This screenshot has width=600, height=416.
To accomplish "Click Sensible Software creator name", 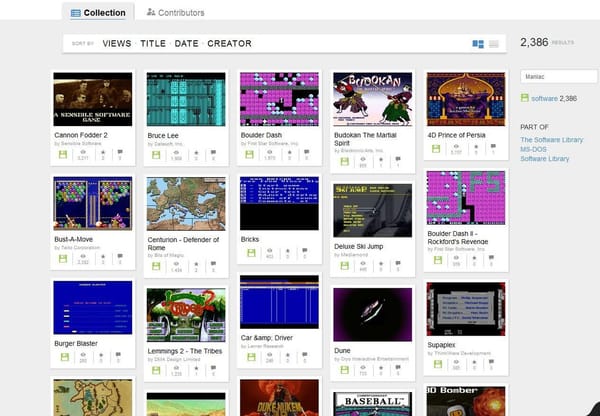I will [81, 144].
